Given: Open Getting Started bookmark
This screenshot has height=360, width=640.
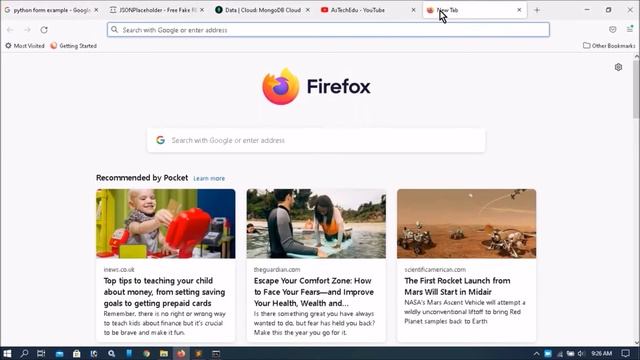Looking at the screenshot, I should coord(74,46).
